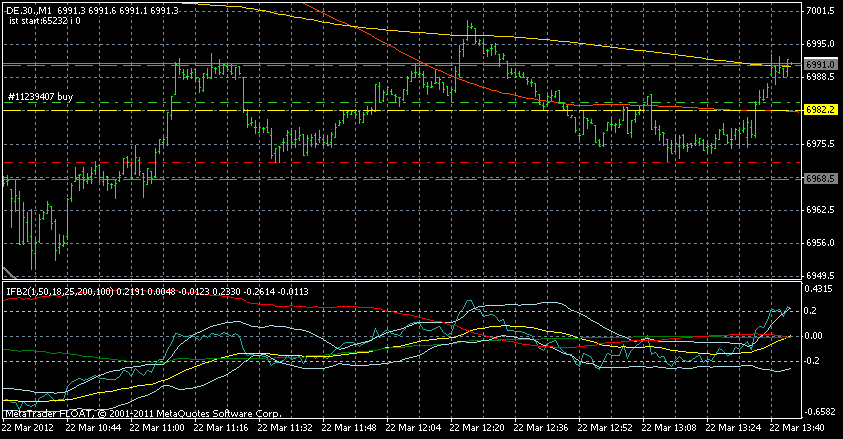Click the -0.6582 indicator scale value
Viewport: 843px width, 439px height.
pyautogui.click(x=820, y=412)
